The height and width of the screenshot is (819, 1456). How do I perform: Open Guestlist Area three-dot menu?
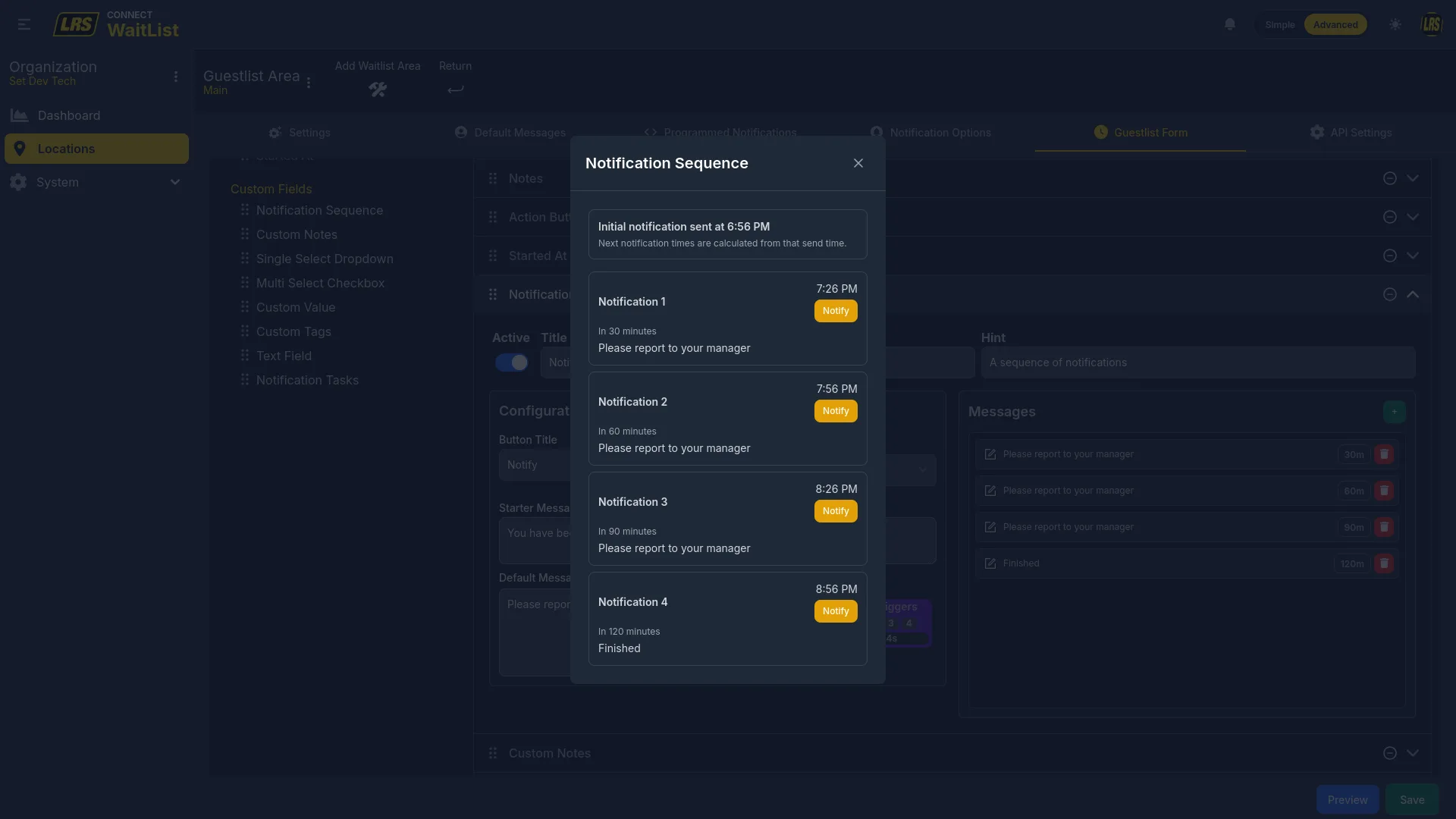(309, 83)
